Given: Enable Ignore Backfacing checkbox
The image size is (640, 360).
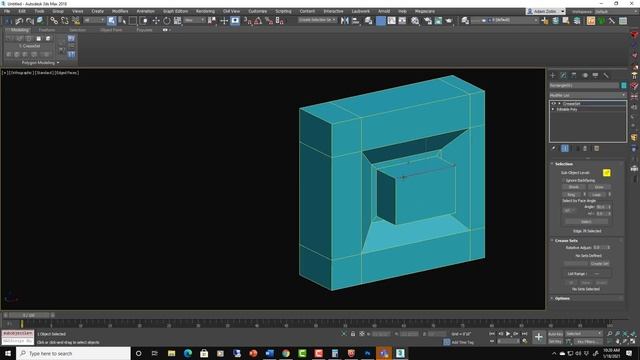Looking at the screenshot, I should (x=563, y=180).
